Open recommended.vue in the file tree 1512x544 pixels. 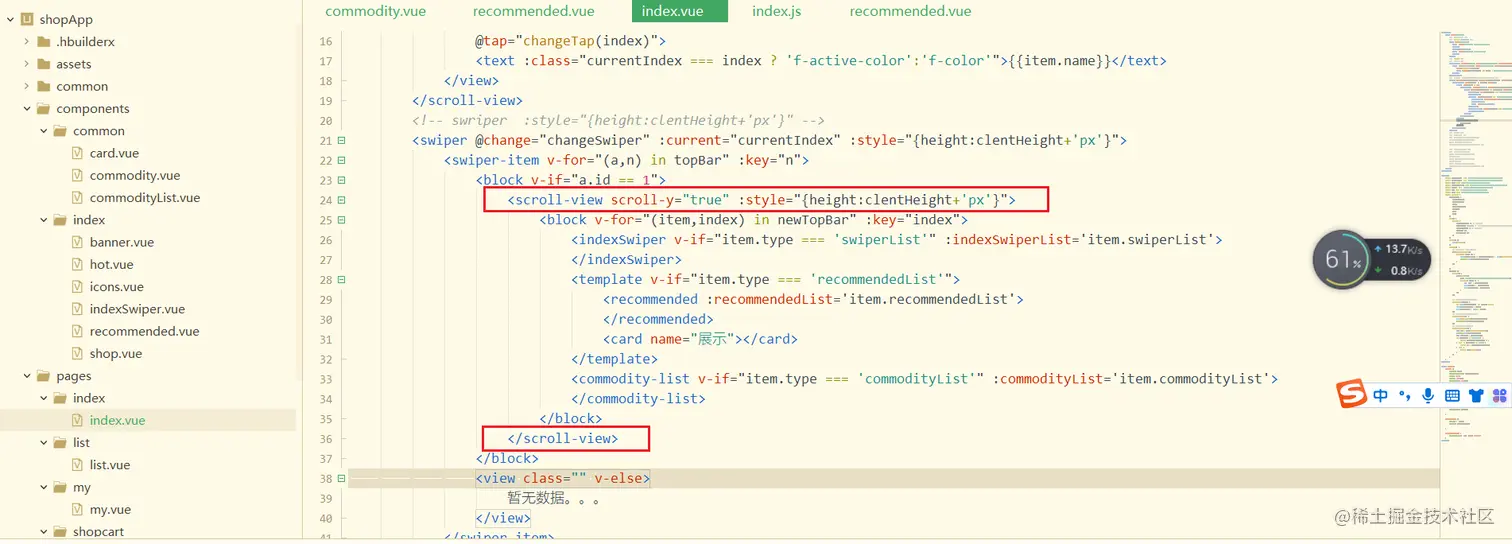pyautogui.click(x=144, y=331)
